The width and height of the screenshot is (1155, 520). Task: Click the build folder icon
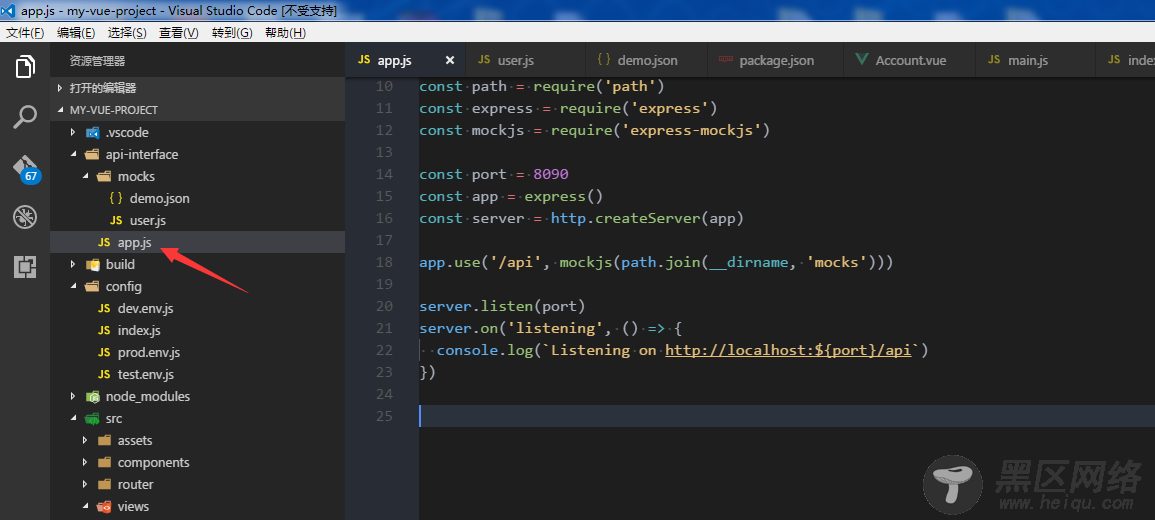point(92,264)
